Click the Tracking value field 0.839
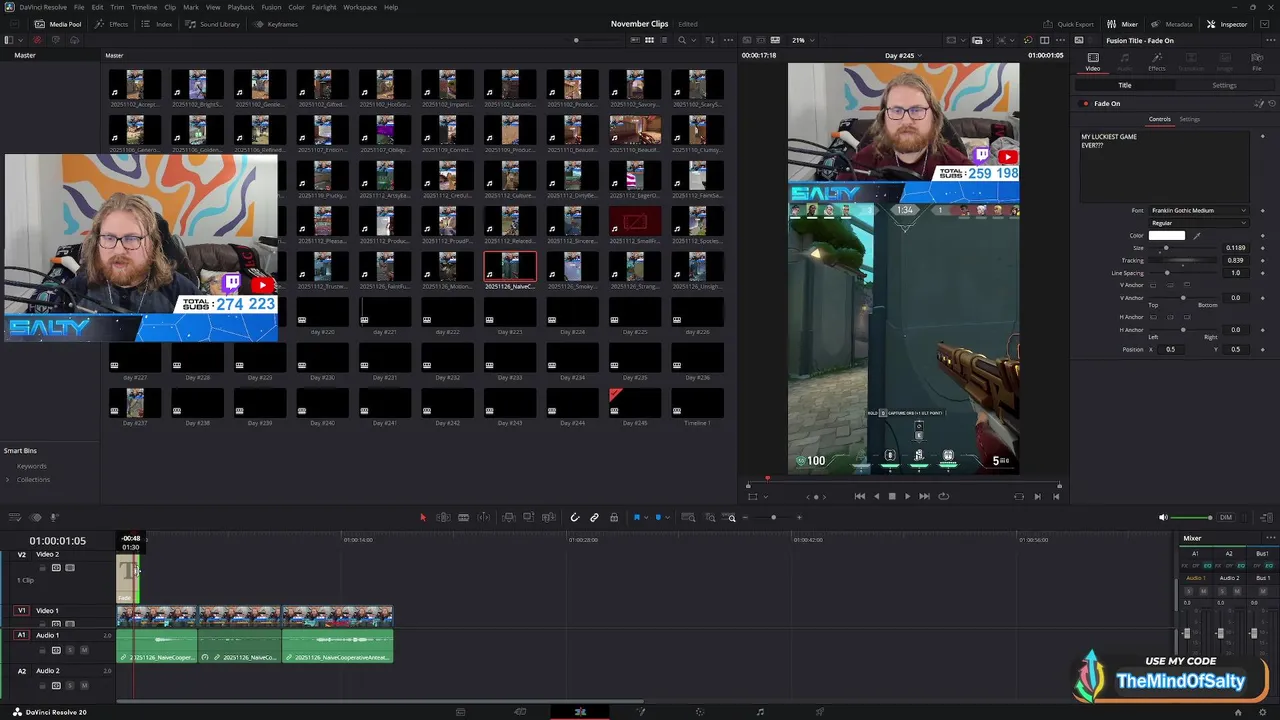This screenshot has height=720, width=1280. point(1236,260)
